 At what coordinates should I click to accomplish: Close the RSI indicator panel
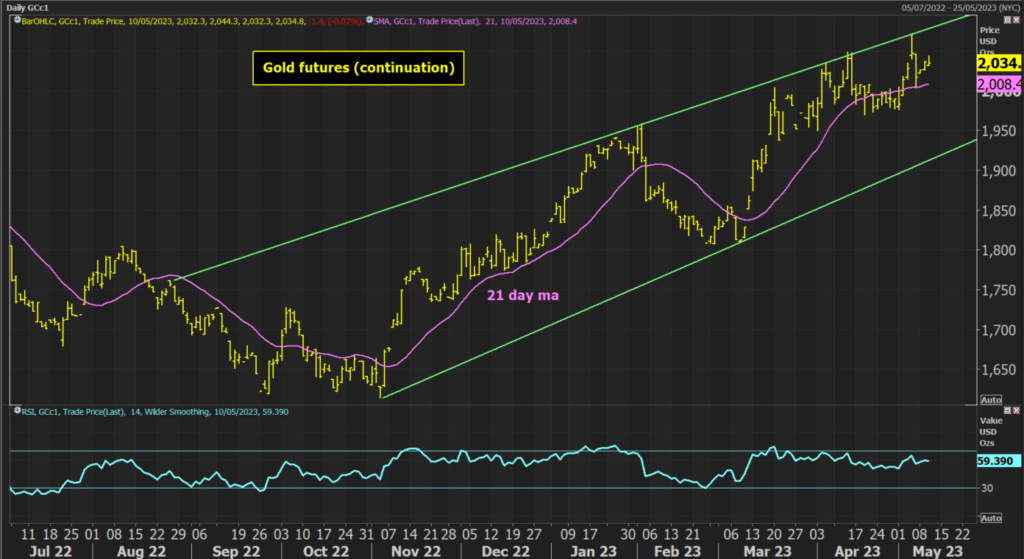(x=1015, y=410)
